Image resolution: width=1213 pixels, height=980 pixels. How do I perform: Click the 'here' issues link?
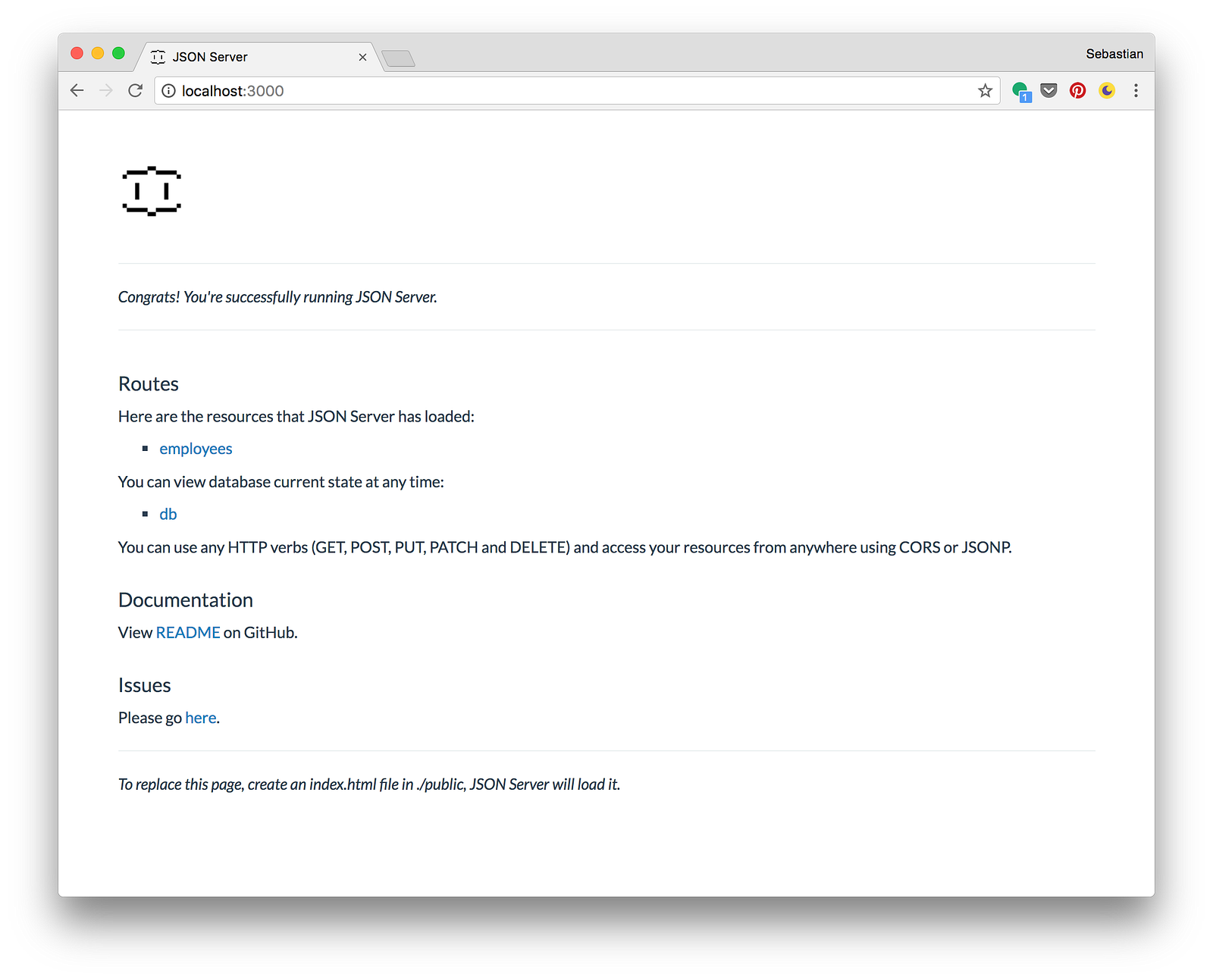point(201,718)
